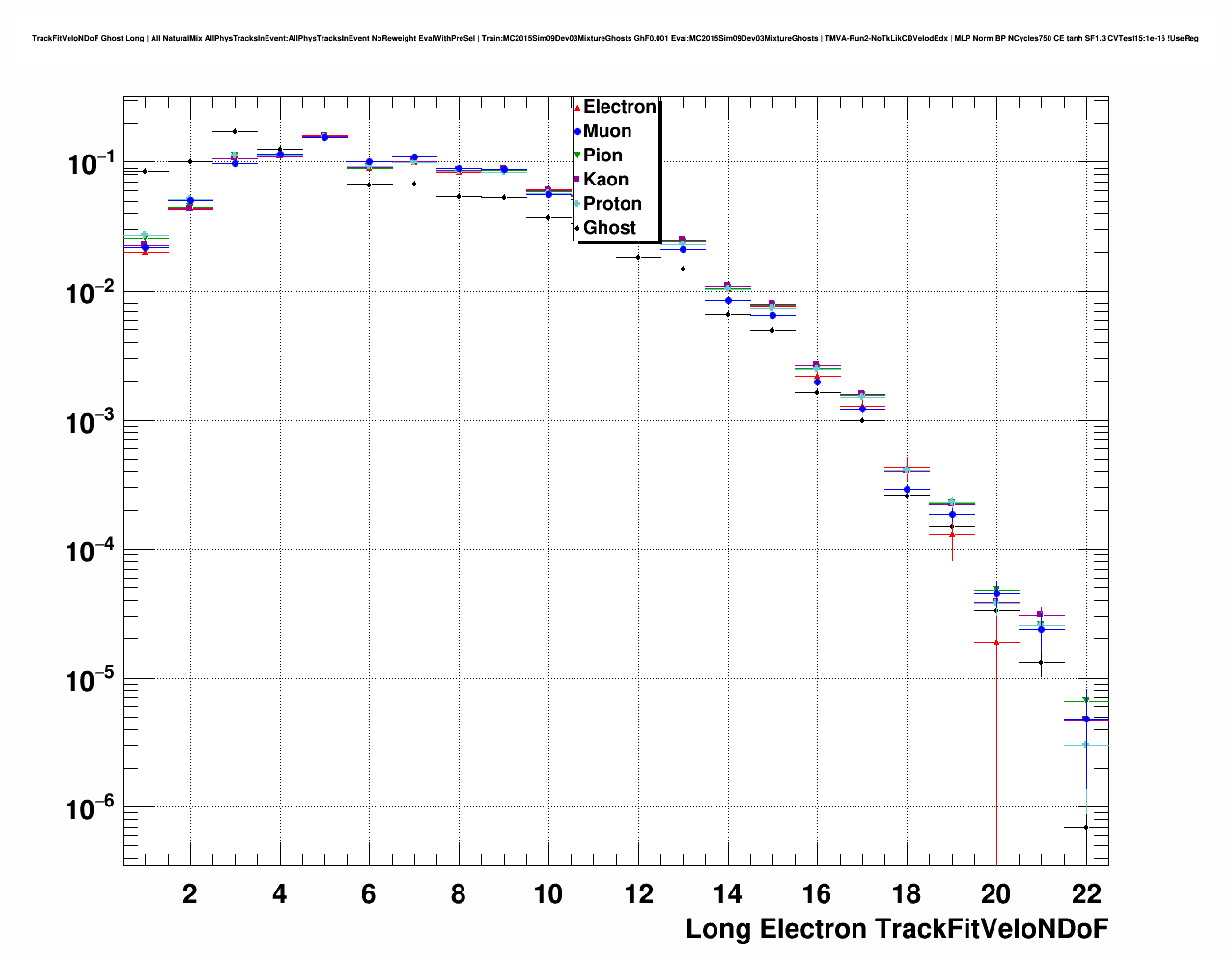Screen dimensions: 1232x962
Task: Click x-axis tick label 10
Action: 548,893
